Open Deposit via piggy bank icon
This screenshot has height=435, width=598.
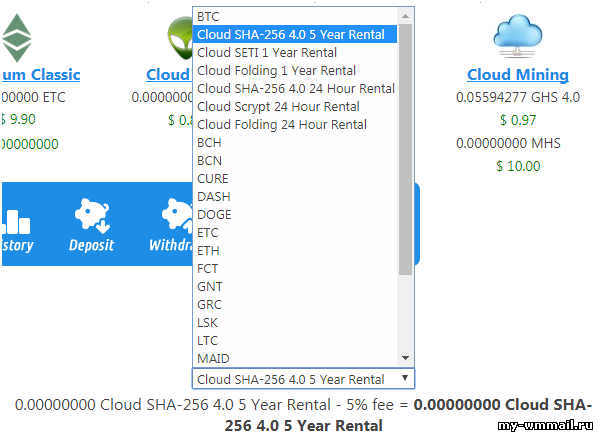click(x=92, y=215)
